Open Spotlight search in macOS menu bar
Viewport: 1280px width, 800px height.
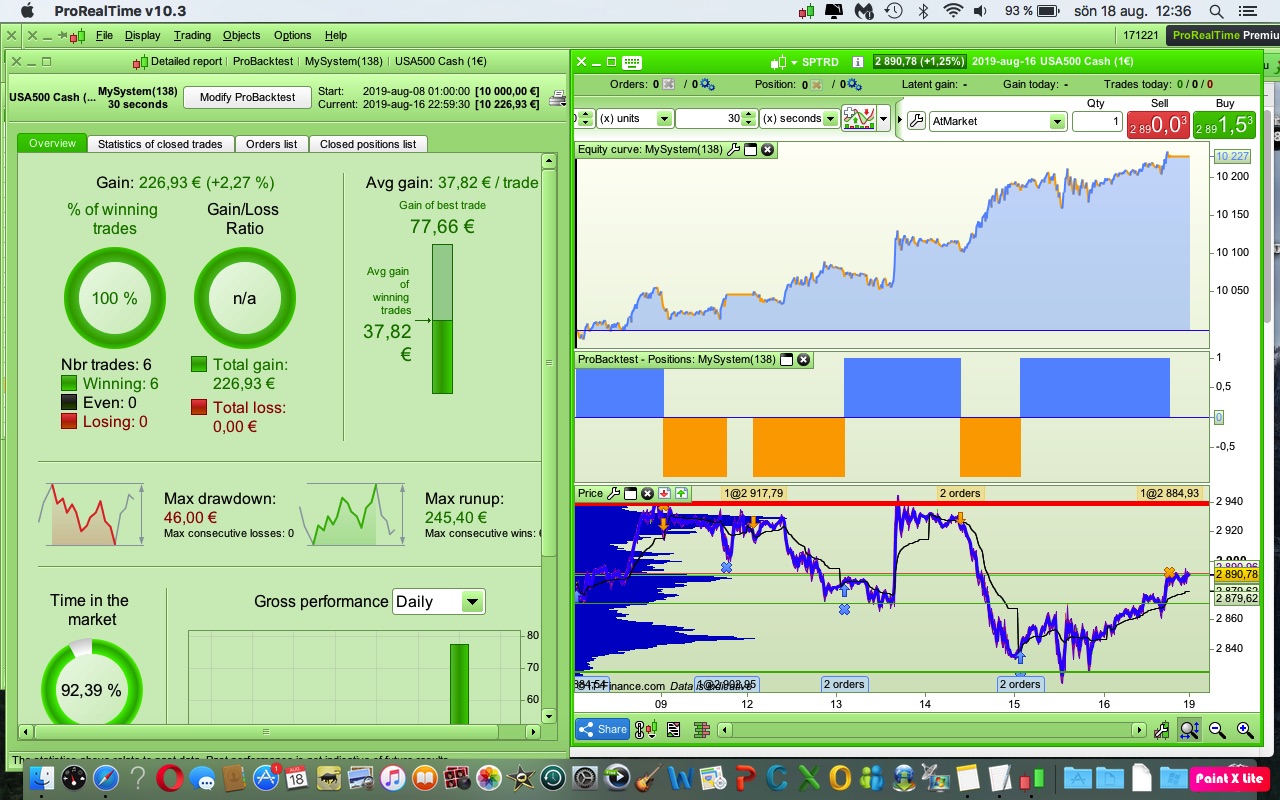[1216, 11]
